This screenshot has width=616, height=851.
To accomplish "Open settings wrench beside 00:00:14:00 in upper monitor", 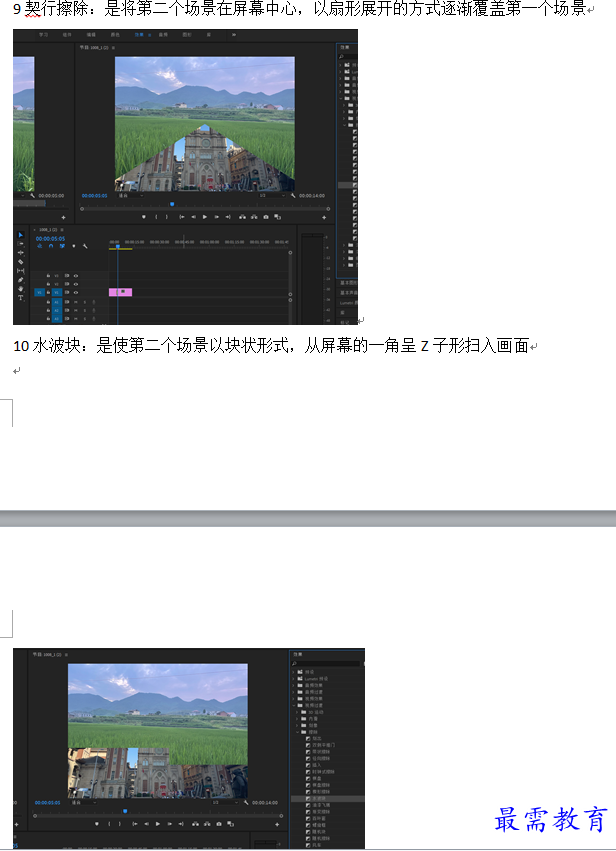I will [293, 195].
